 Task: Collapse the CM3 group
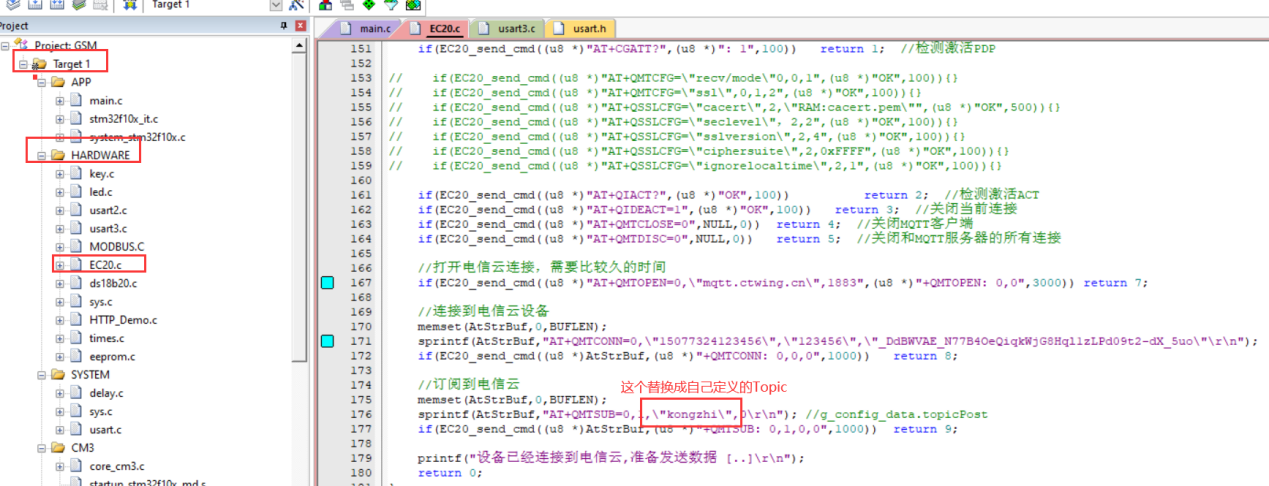pyautogui.click(x=42, y=448)
